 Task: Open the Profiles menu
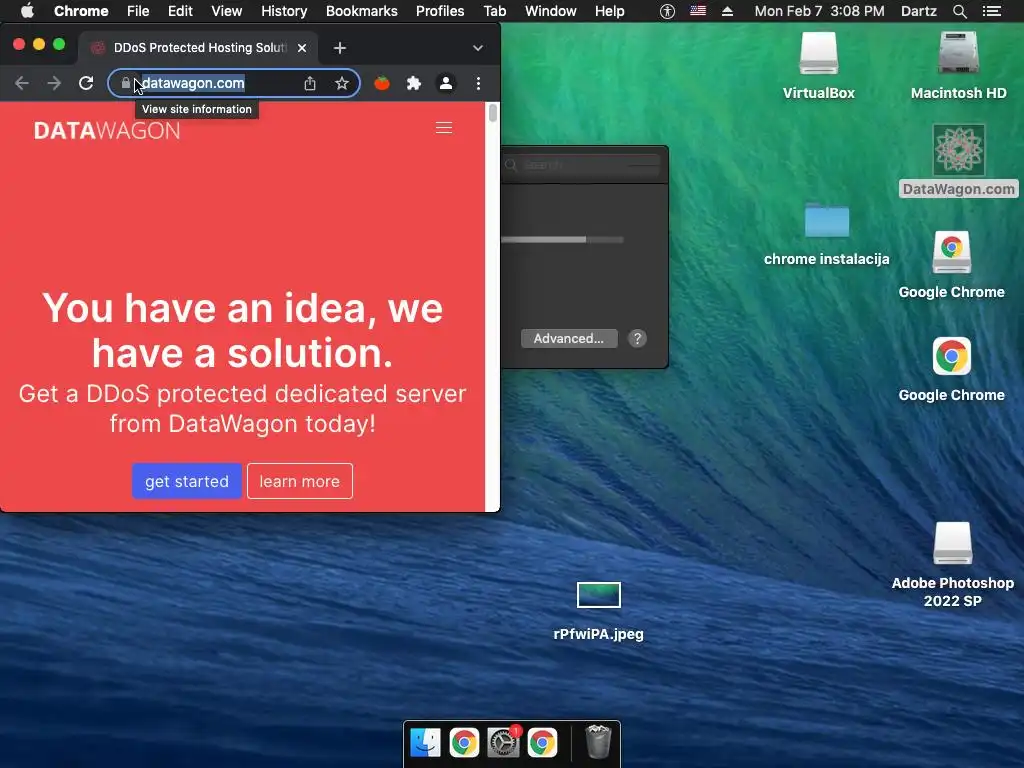pos(440,11)
